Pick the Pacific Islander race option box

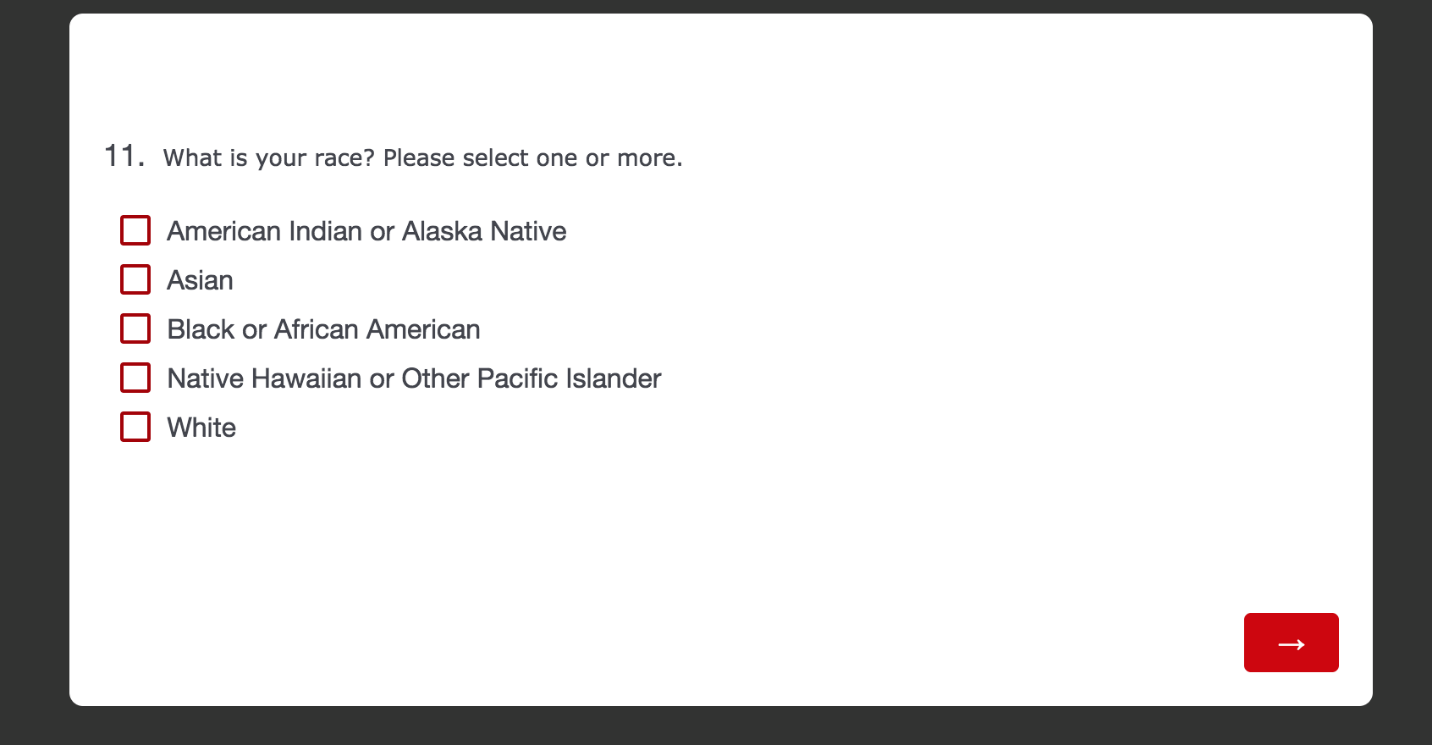(x=135, y=377)
